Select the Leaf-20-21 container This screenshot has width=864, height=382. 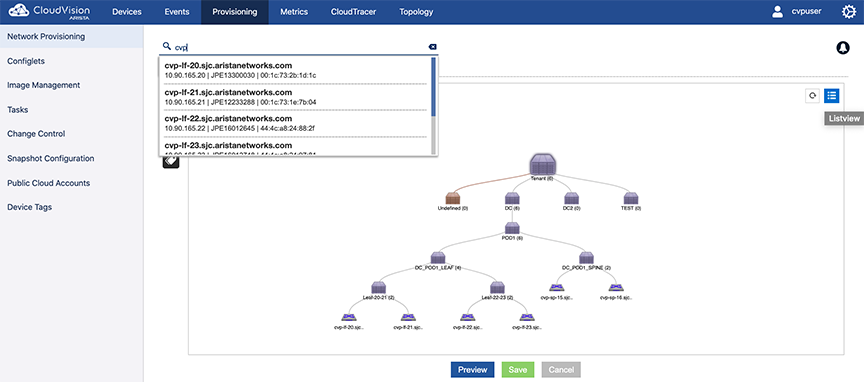(x=378, y=287)
